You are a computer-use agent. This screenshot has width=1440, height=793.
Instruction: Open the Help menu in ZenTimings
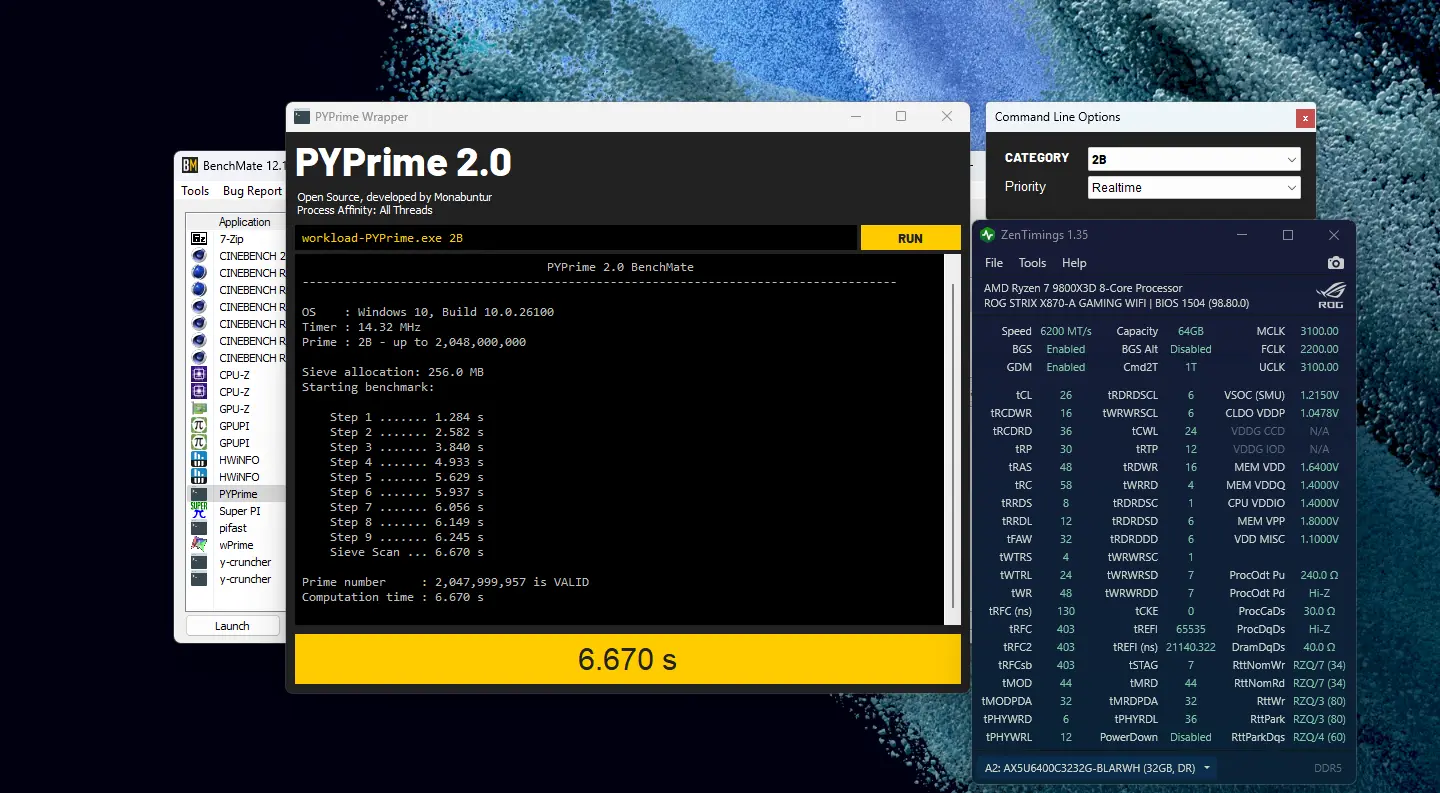tap(1074, 263)
